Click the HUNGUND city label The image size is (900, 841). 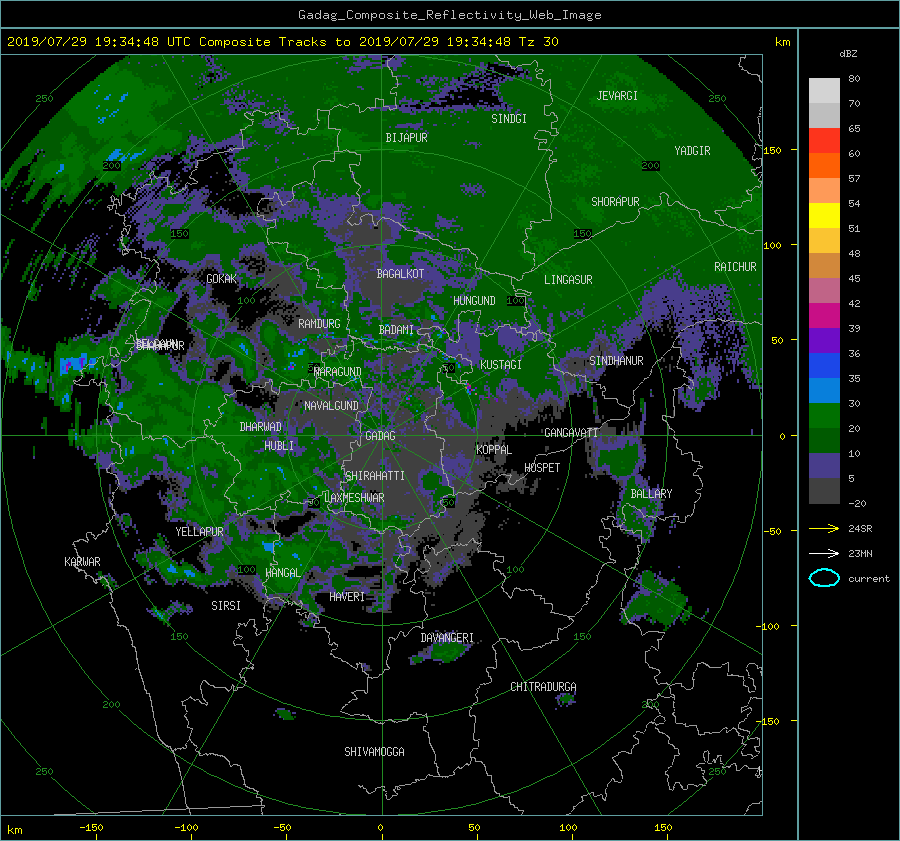(x=474, y=301)
